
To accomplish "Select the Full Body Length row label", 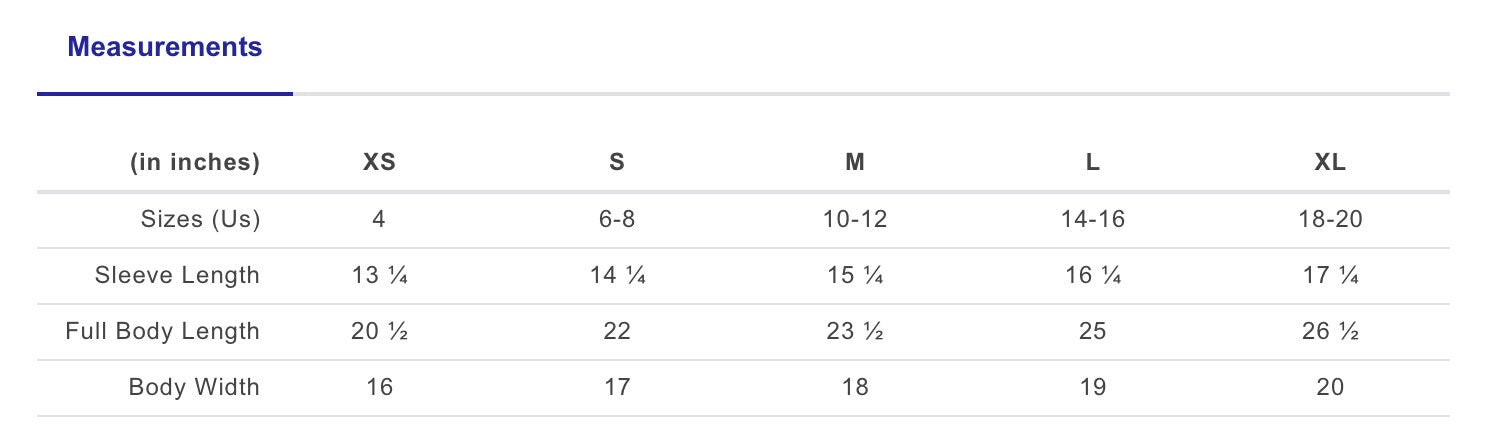I will (x=162, y=331).
